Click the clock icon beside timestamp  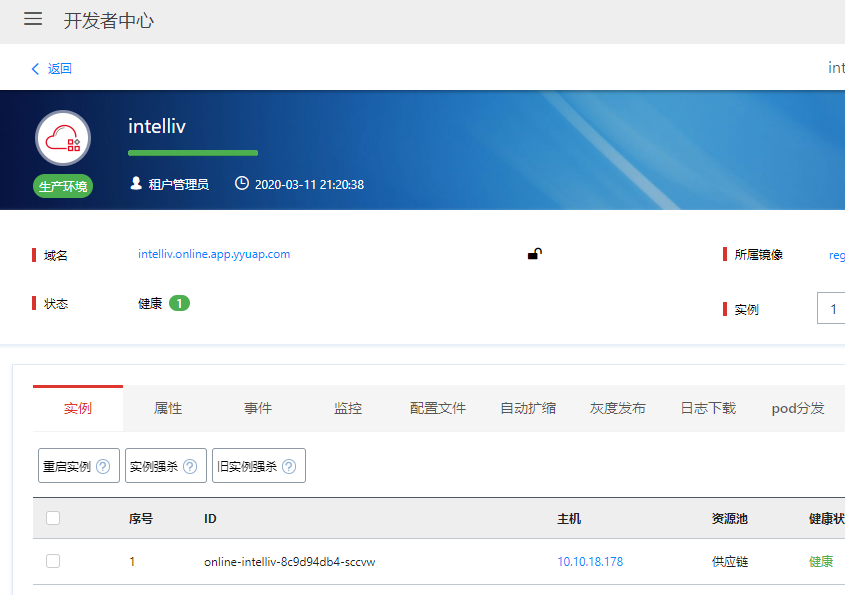241,184
